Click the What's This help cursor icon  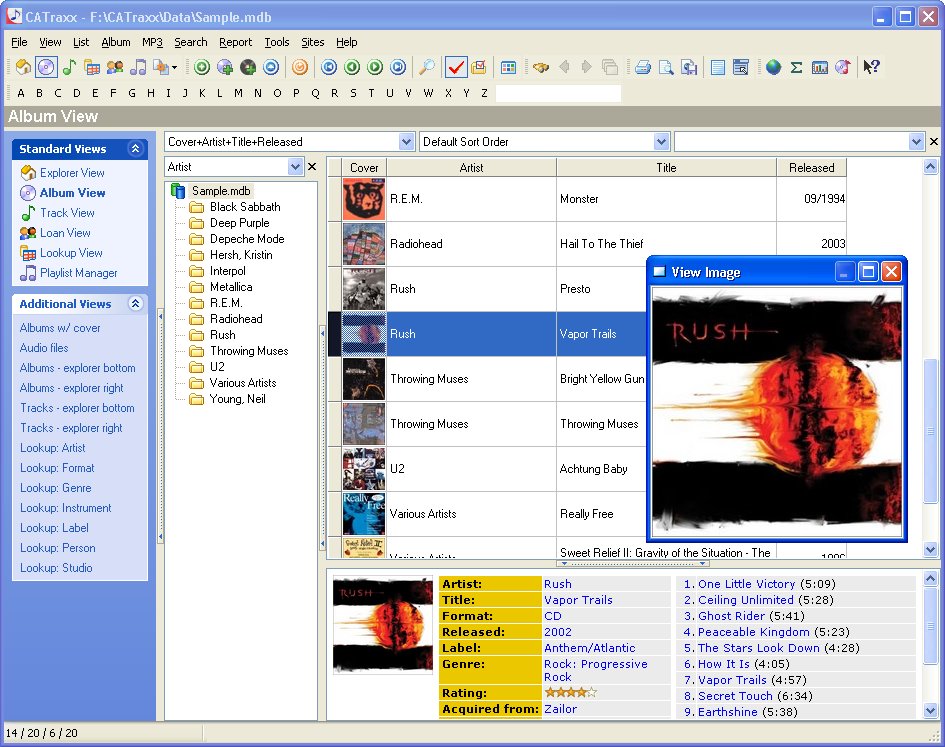pos(871,67)
